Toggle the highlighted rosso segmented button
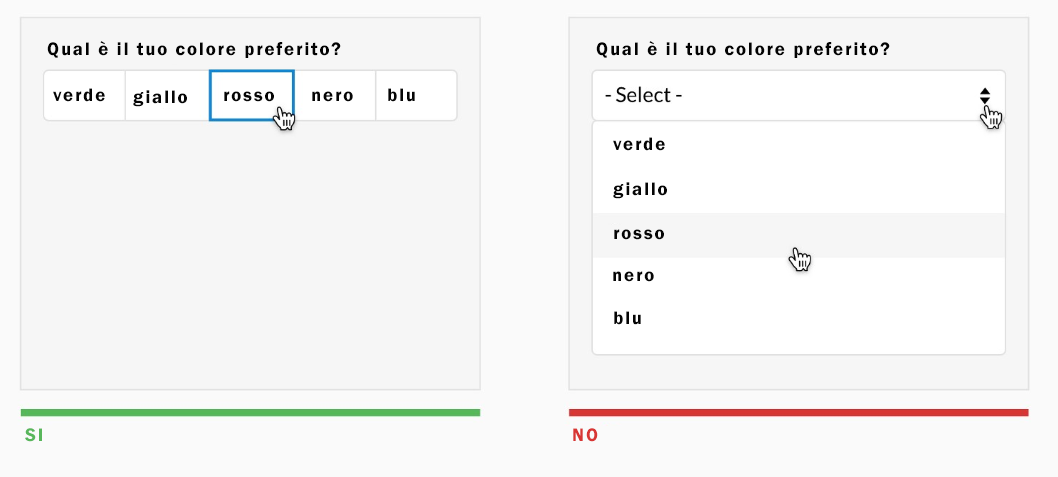Image resolution: width=1058 pixels, height=477 pixels. (252, 95)
